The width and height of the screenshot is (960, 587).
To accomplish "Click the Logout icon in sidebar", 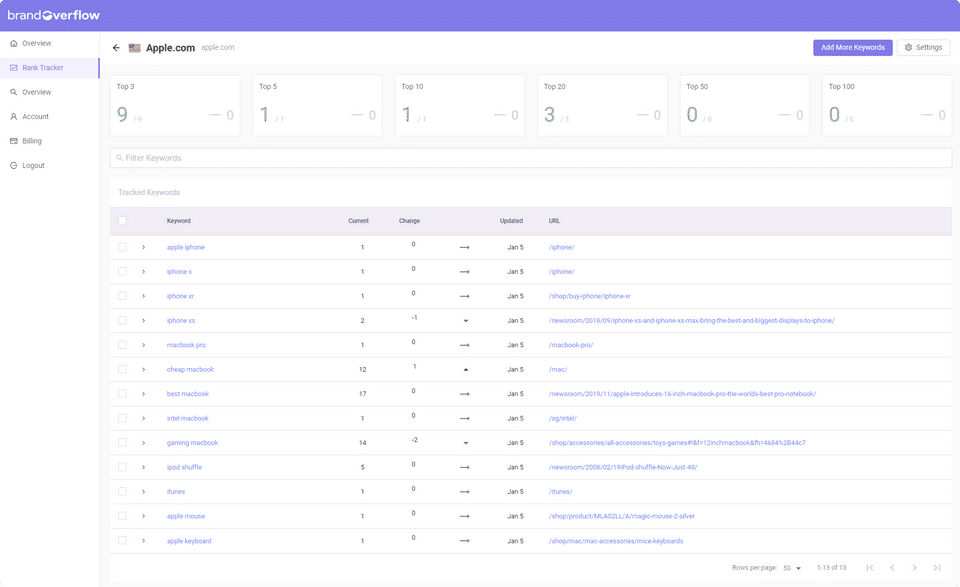I will 13,166.
